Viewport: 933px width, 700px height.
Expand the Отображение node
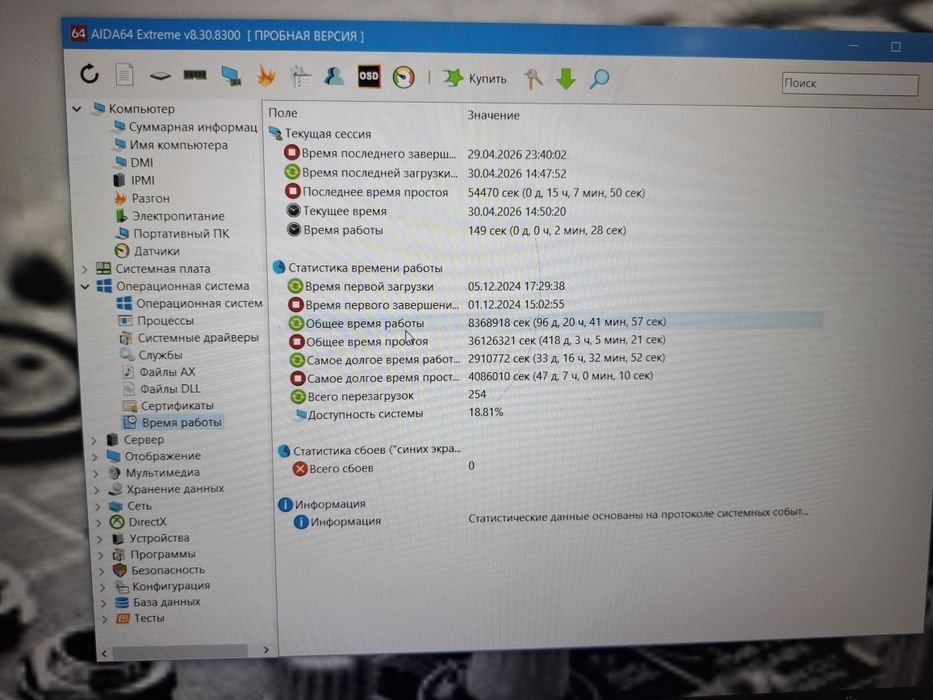click(x=95, y=457)
